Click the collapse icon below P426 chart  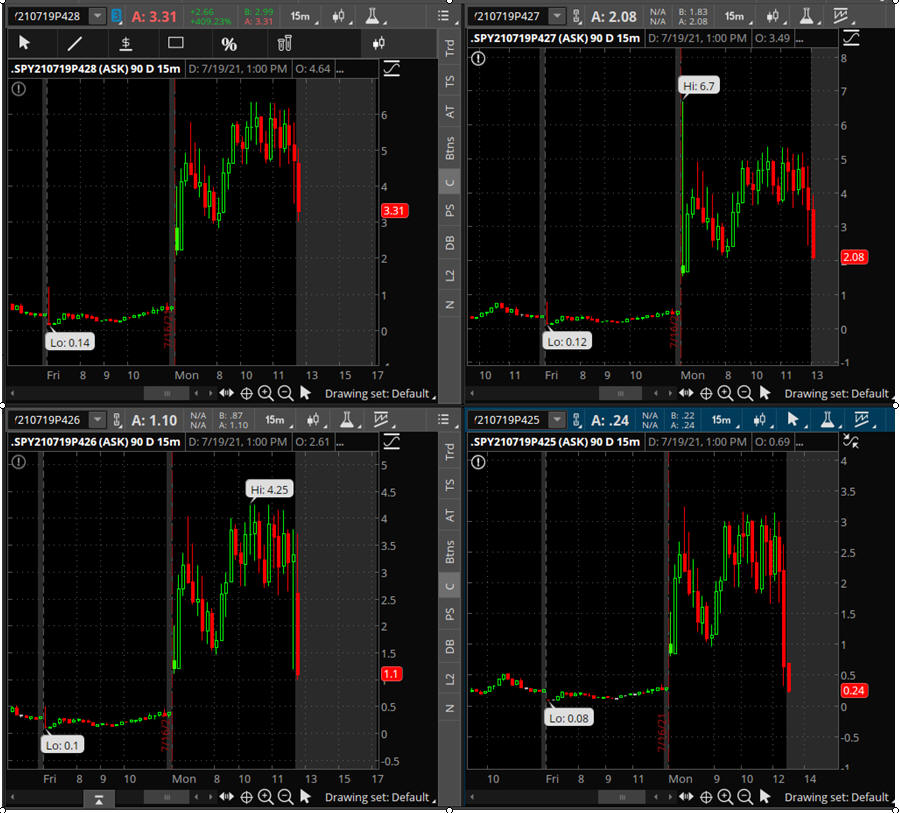click(99, 799)
